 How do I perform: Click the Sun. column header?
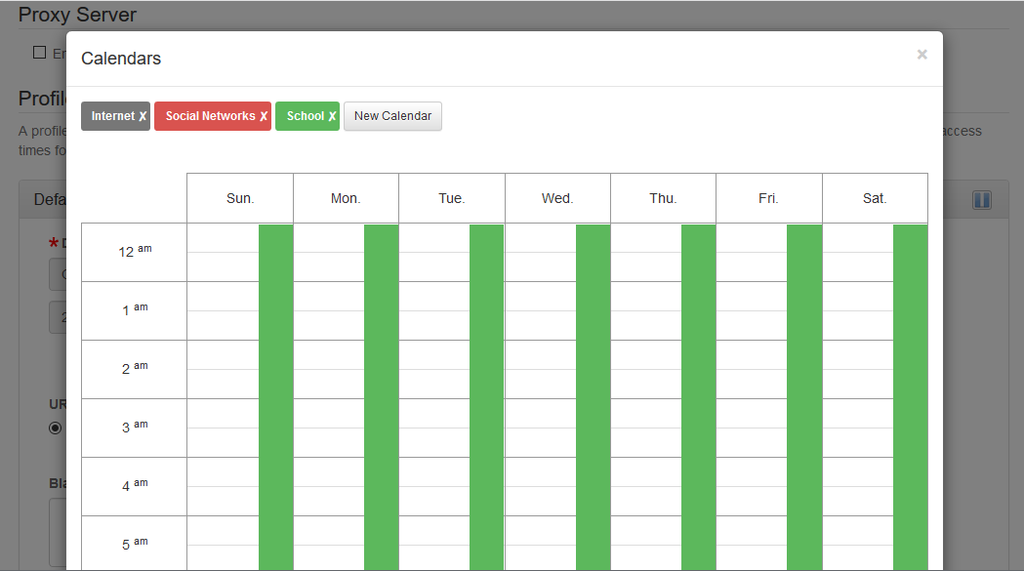pyautogui.click(x=240, y=198)
